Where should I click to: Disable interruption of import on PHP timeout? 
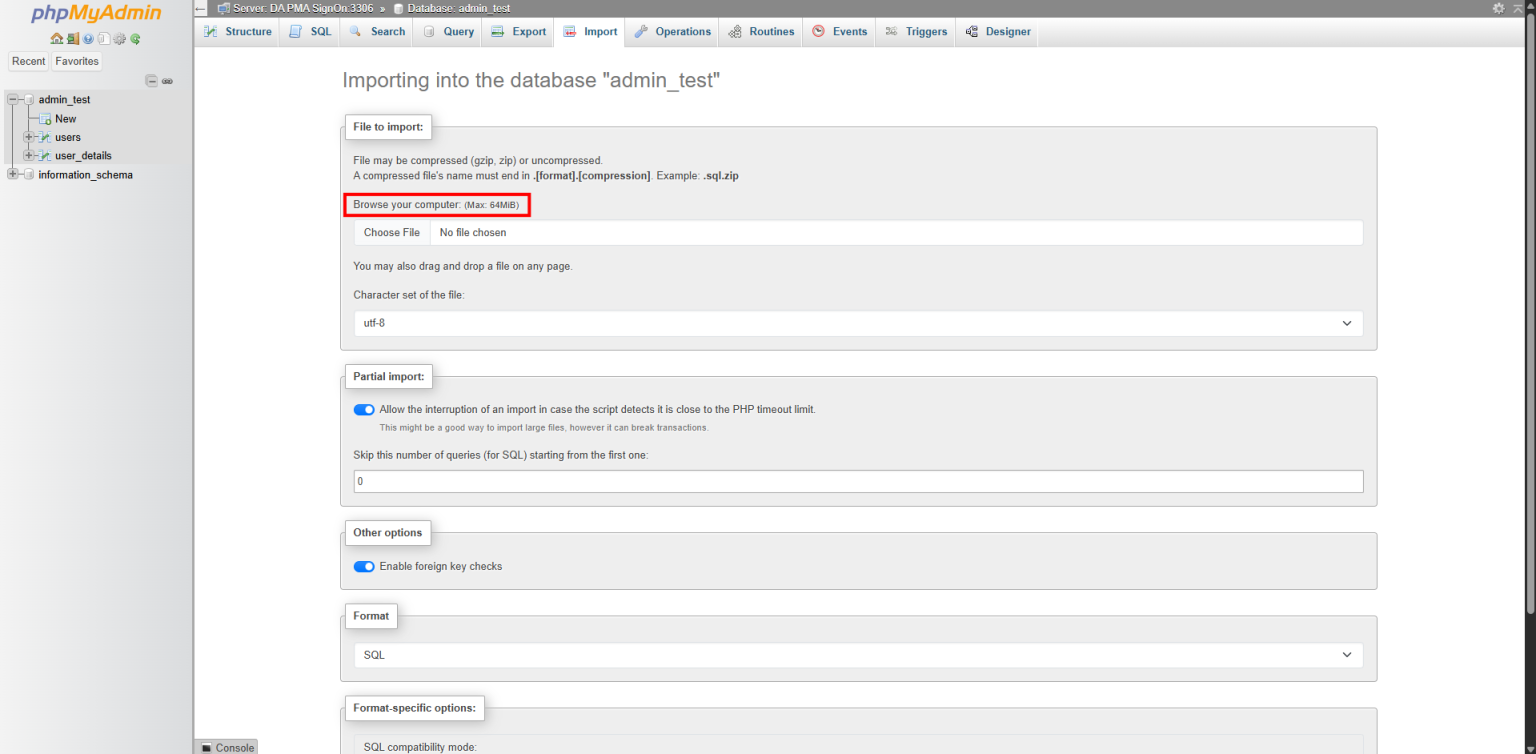[363, 409]
